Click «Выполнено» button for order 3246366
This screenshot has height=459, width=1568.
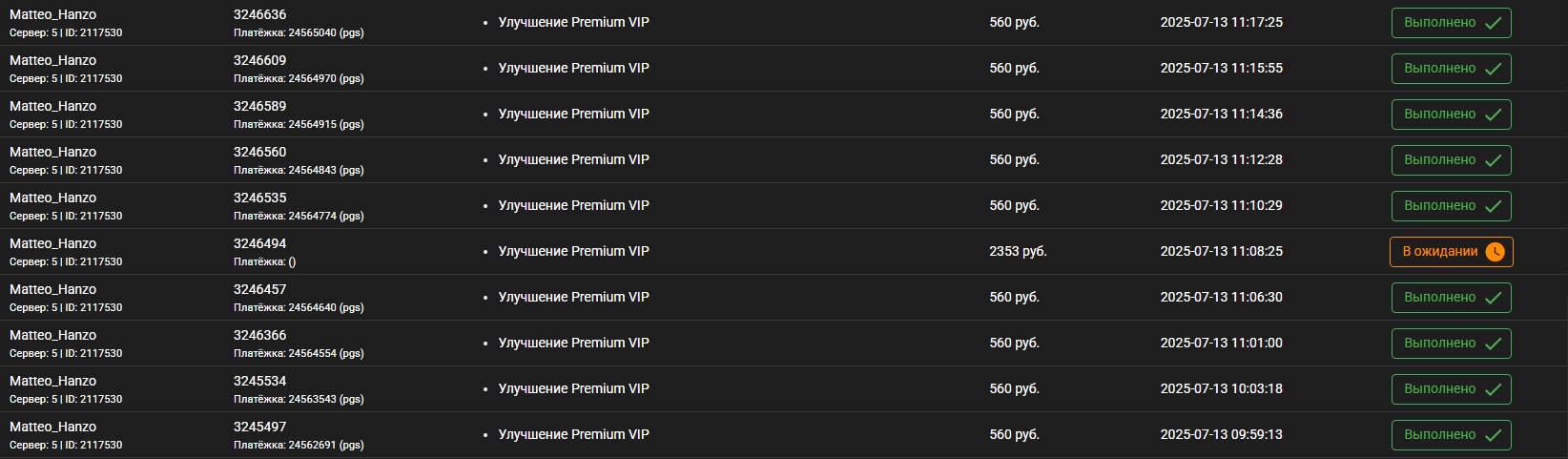[1451, 344]
